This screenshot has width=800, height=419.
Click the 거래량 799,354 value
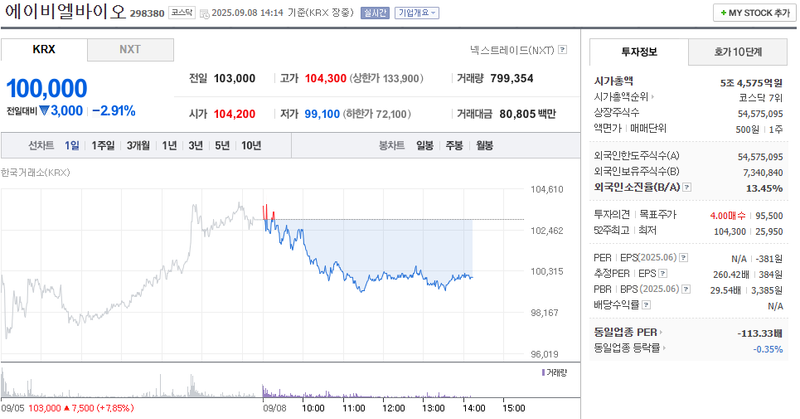512,79
